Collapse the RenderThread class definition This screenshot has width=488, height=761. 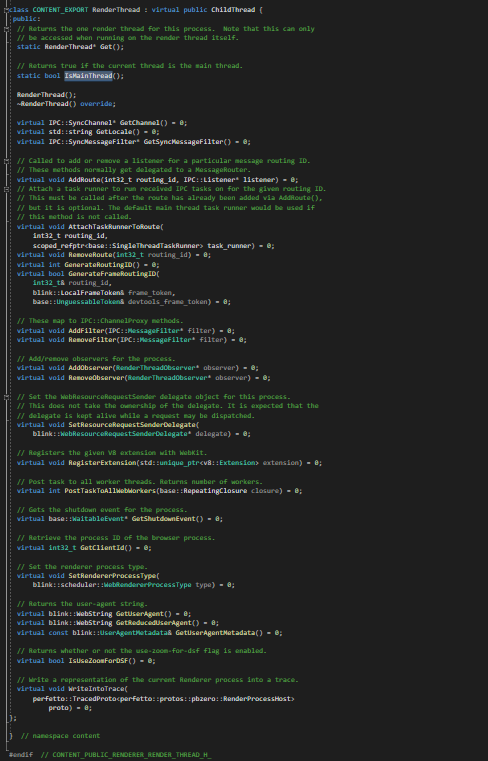pyautogui.click(x=6, y=10)
